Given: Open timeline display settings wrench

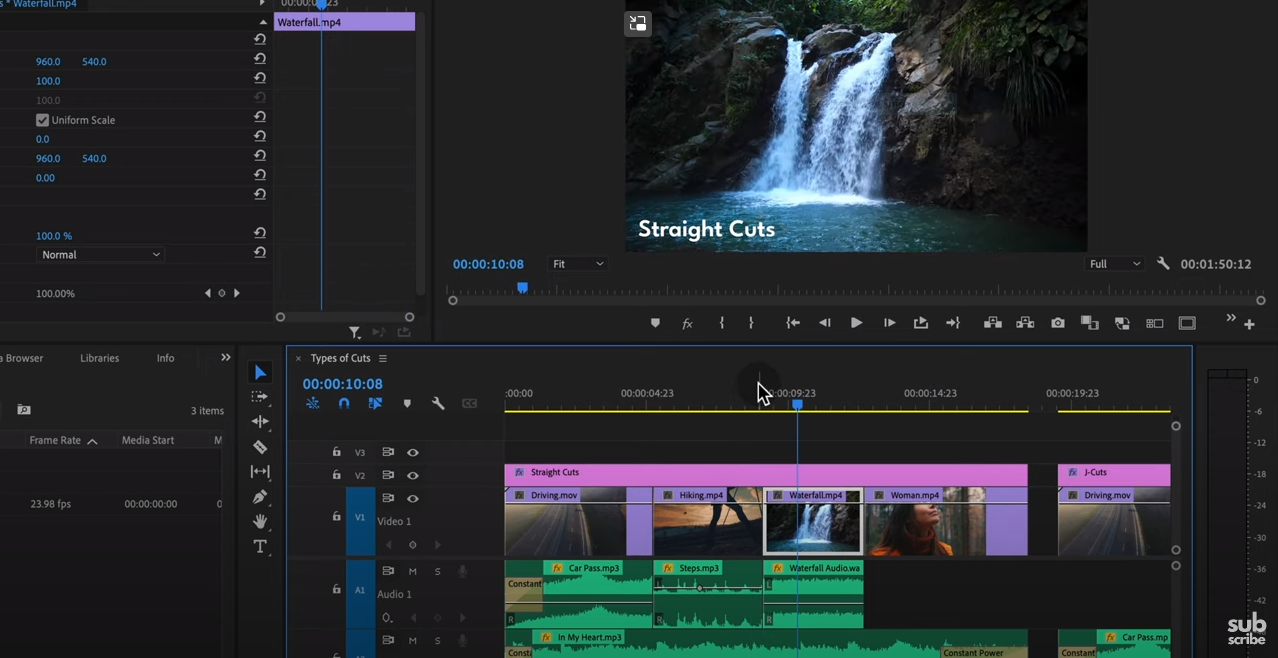Looking at the screenshot, I should pyautogui.click(x=438, y=403).
